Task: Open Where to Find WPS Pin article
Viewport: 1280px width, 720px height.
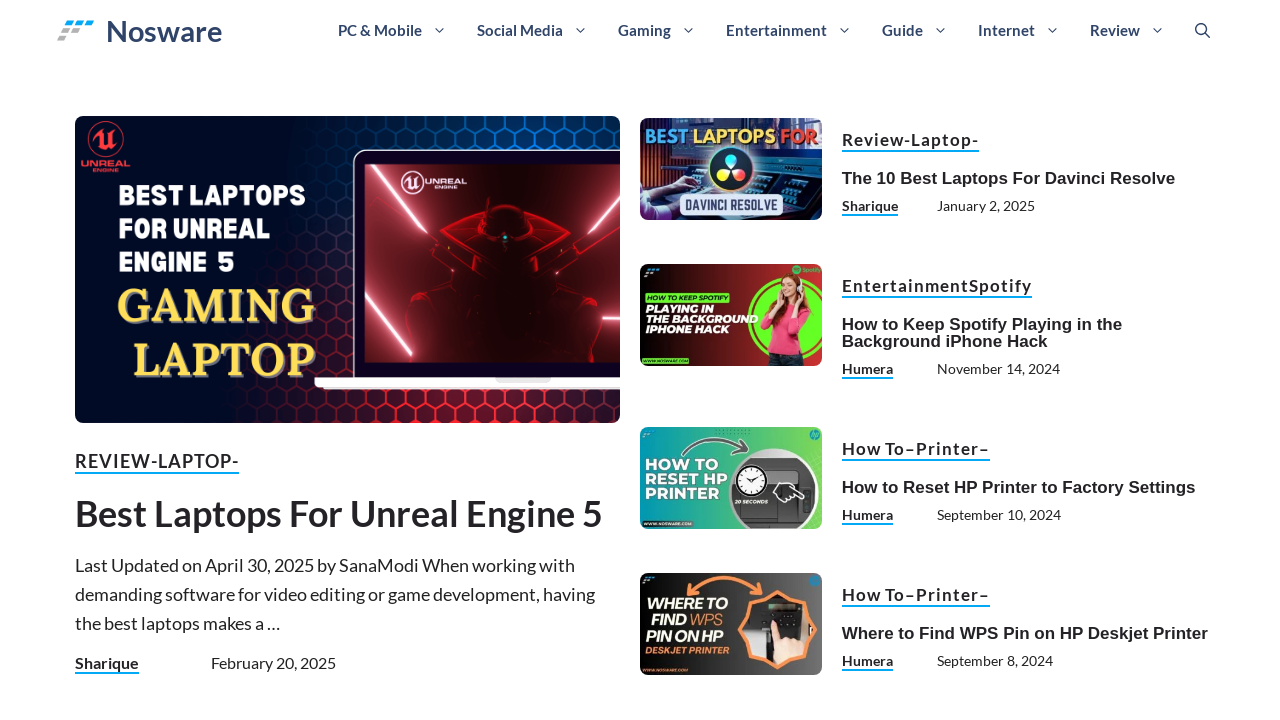Action: 1025,633
